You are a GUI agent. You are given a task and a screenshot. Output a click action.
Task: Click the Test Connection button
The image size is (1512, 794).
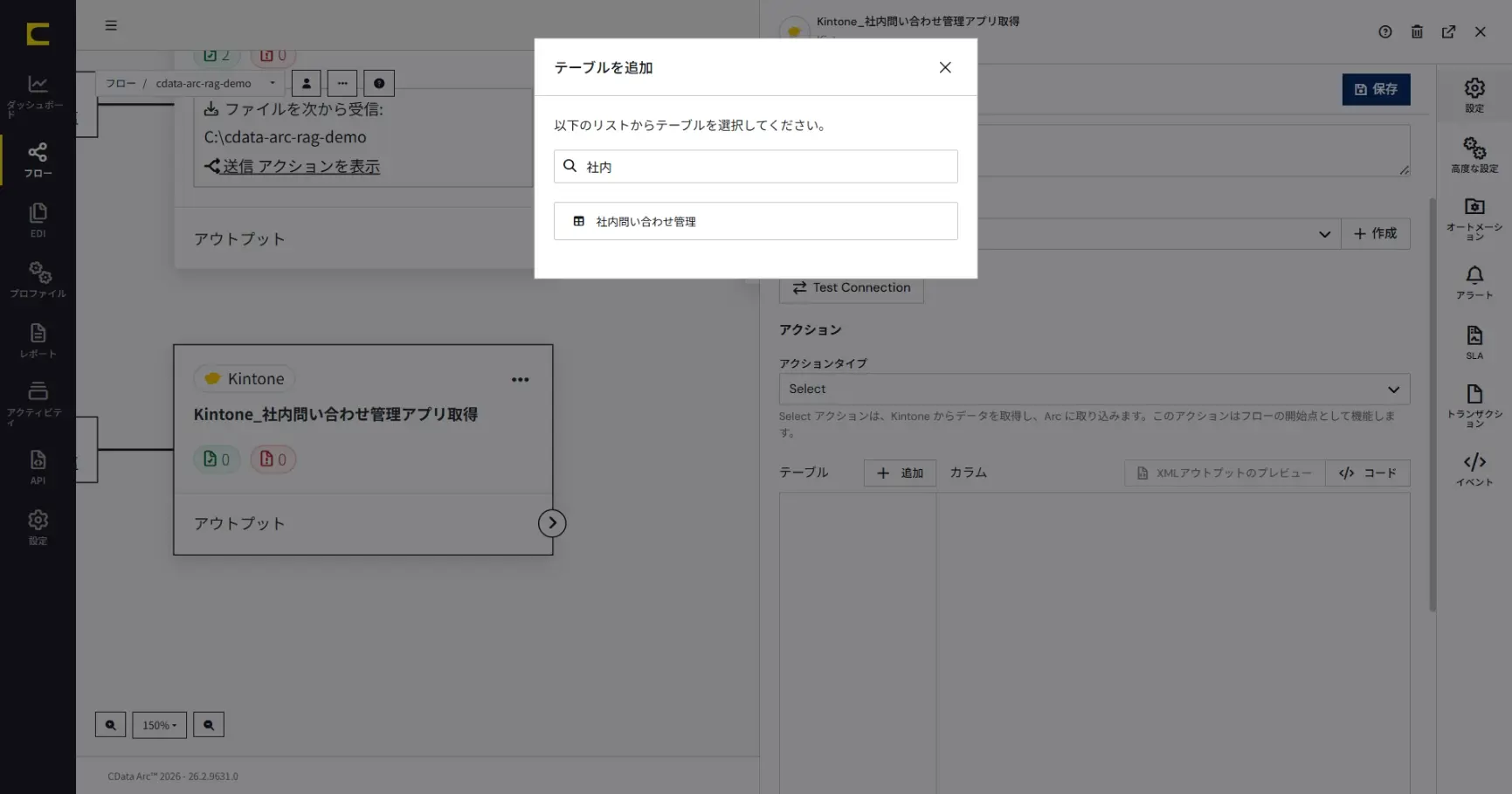click(851, 287)
